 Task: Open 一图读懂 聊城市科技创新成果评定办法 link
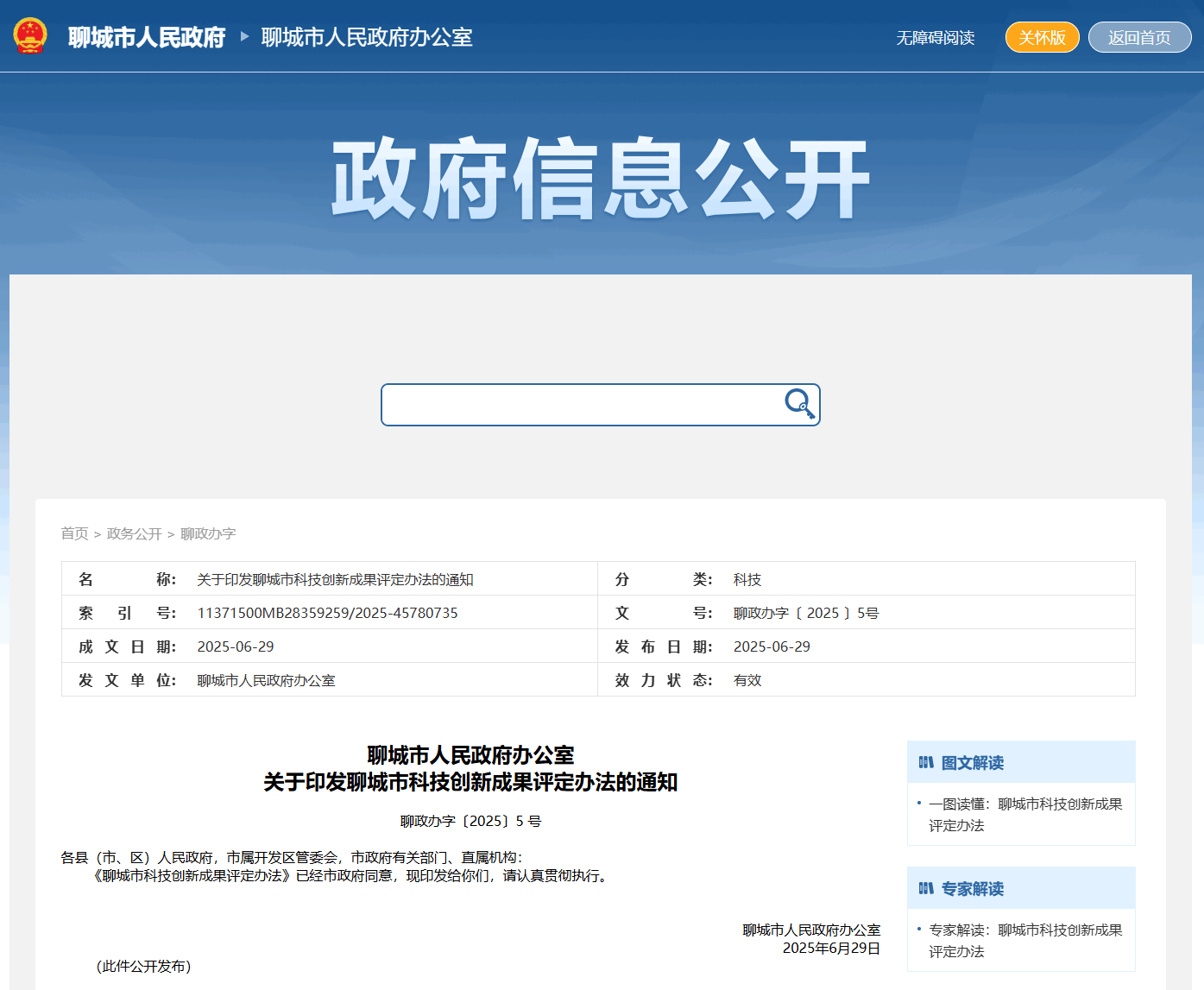pos(1024,814)
